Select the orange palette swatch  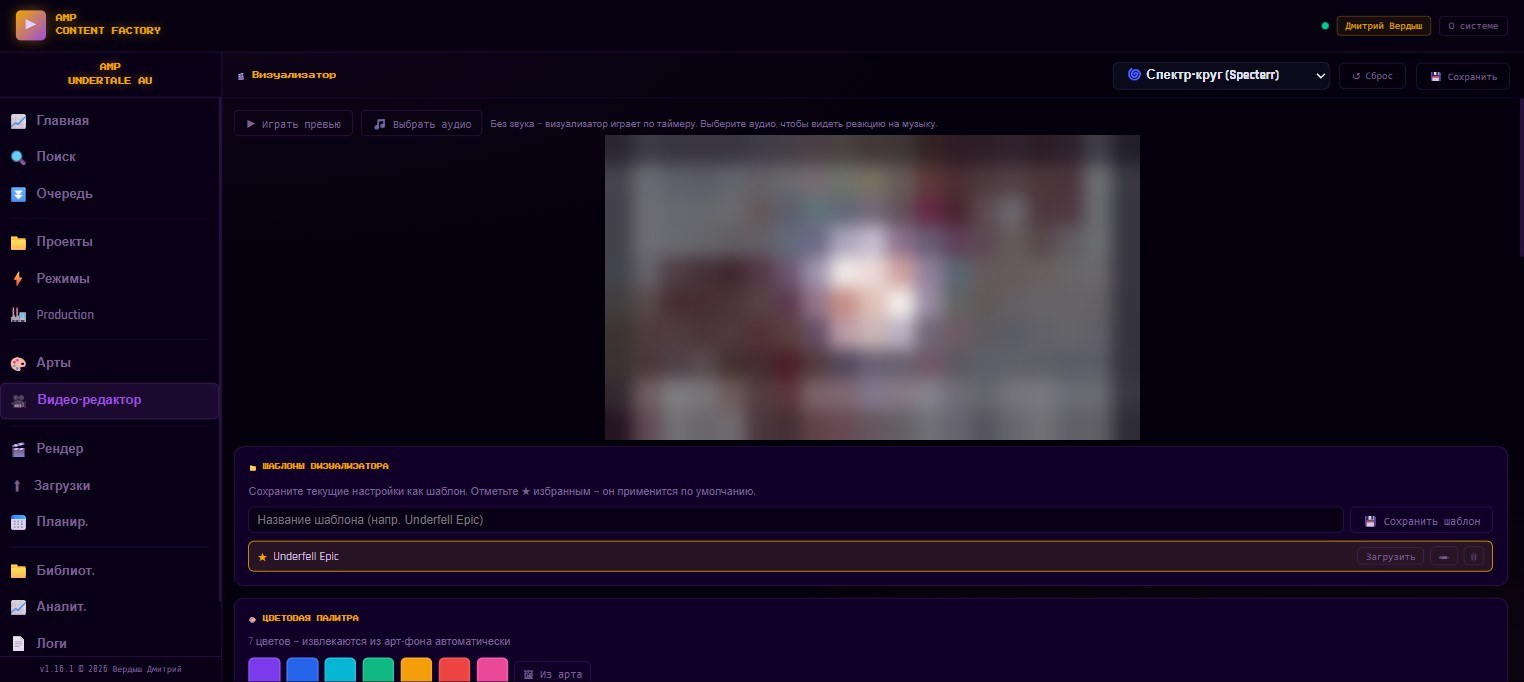point(416,670)
